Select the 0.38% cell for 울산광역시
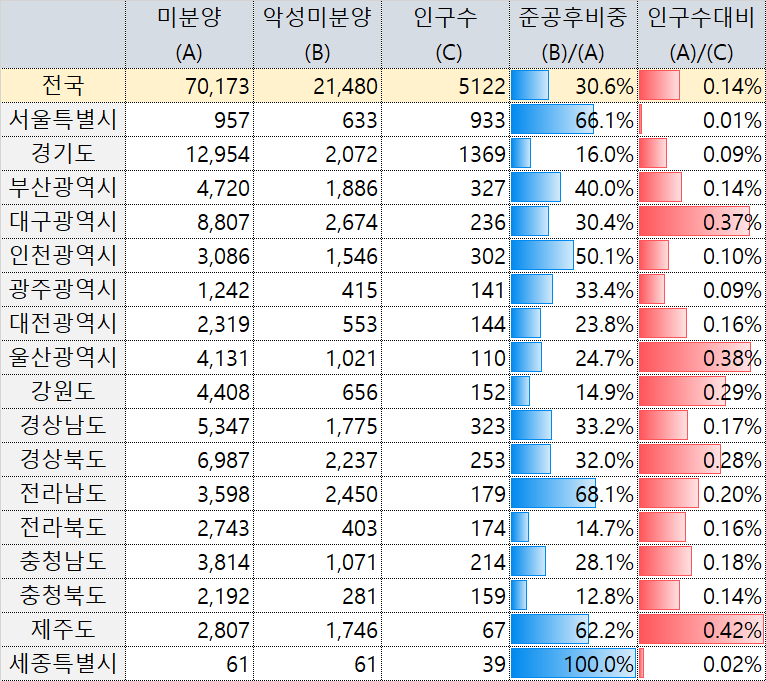This screenshot has height=681, width=766. (702, 358)
